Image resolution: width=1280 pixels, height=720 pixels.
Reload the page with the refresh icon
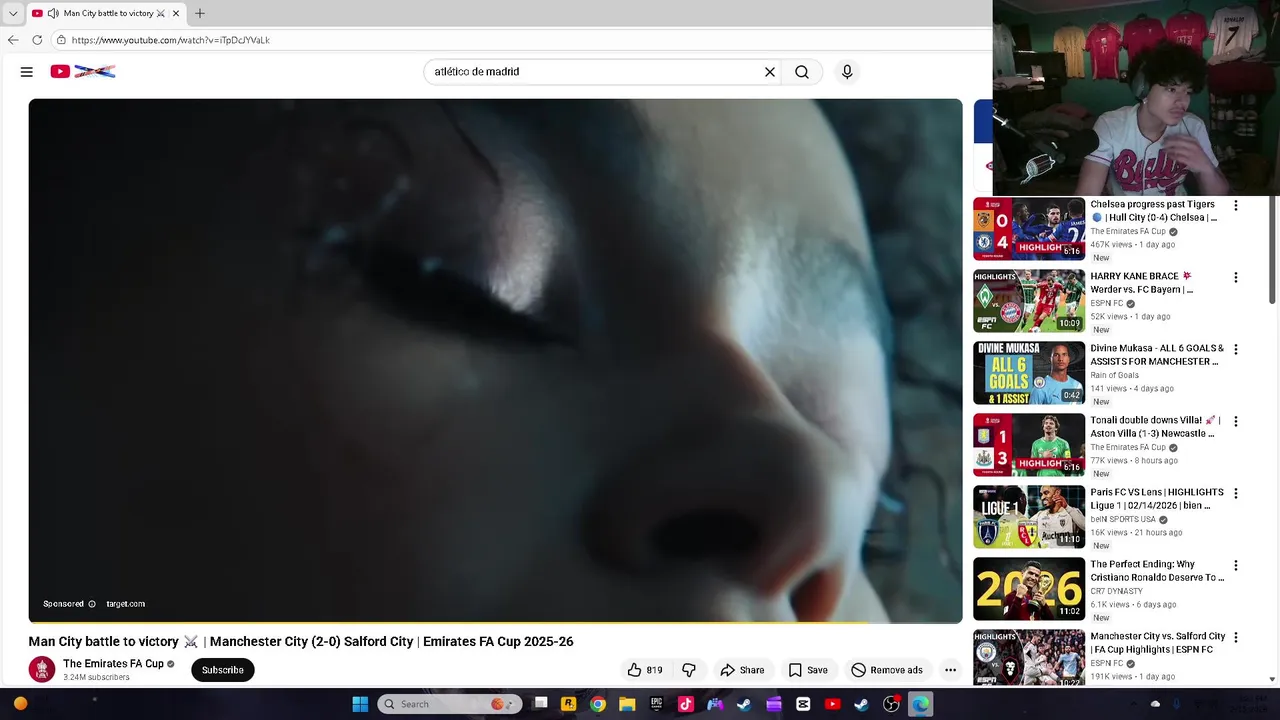click(x=37, y=40)
